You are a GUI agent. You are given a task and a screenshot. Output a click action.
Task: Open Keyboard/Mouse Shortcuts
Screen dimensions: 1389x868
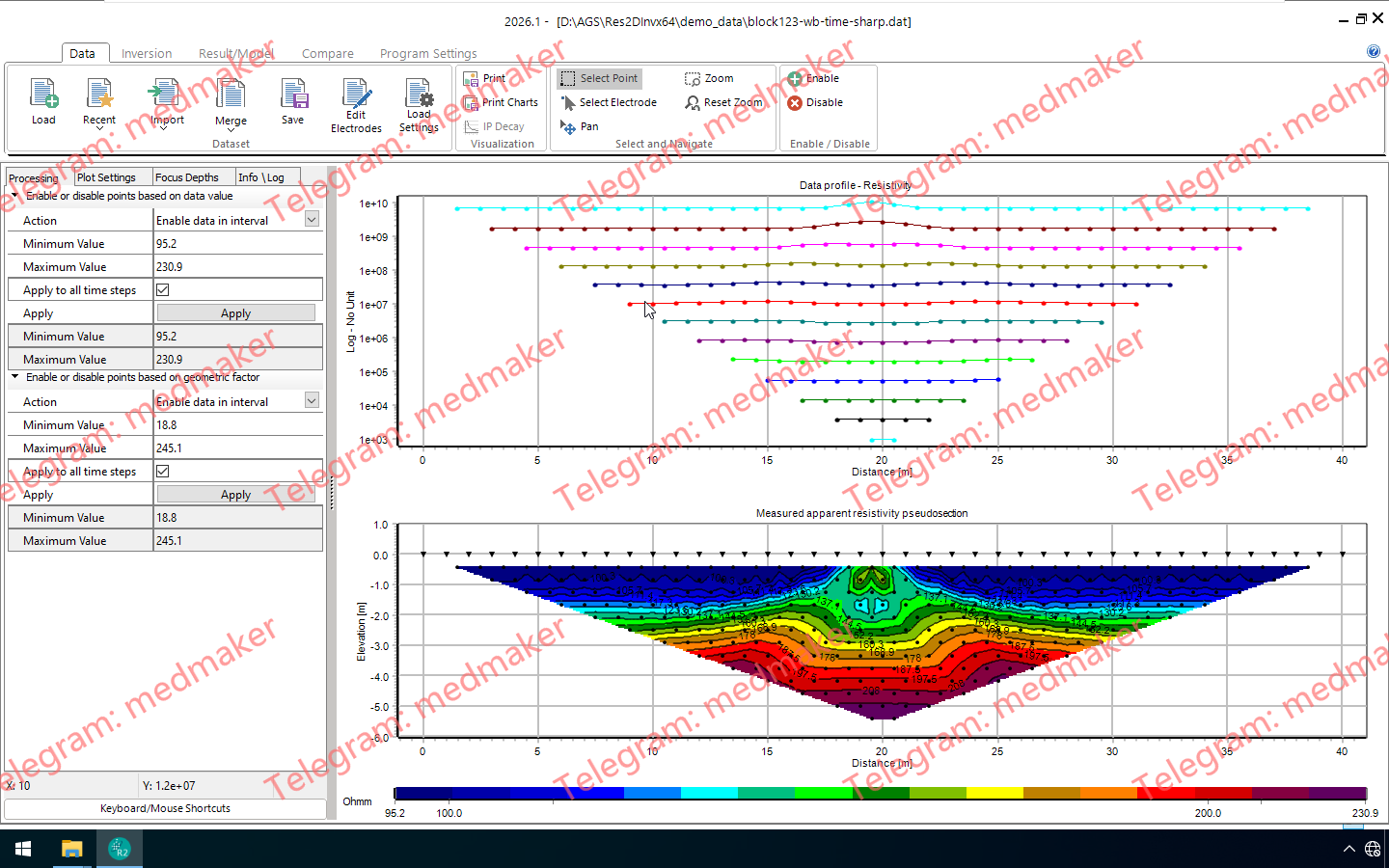[x=165, y=808]
